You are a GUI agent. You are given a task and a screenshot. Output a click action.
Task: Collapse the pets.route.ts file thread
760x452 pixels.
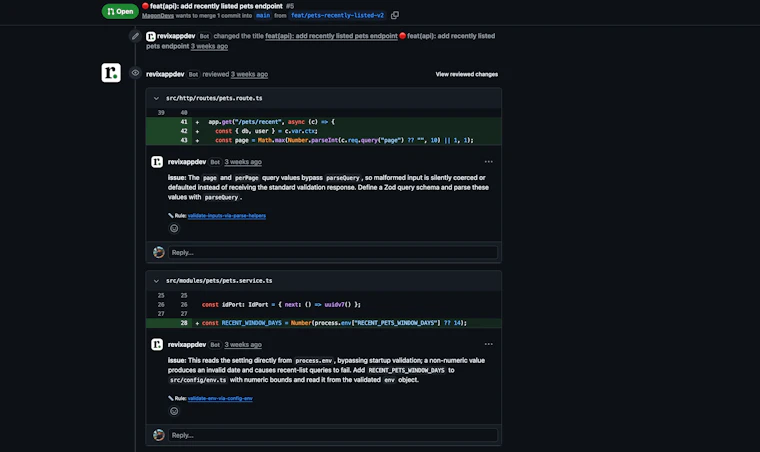tap(156, 98)
